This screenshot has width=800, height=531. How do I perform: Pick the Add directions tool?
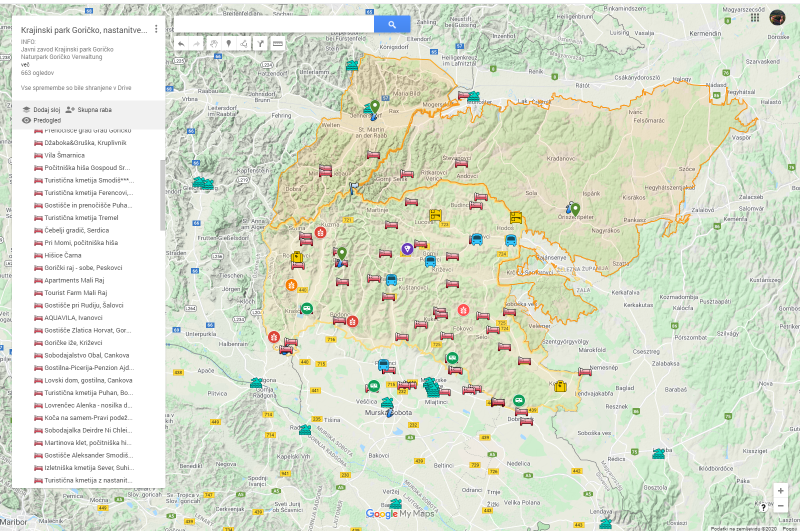(261, 44)
